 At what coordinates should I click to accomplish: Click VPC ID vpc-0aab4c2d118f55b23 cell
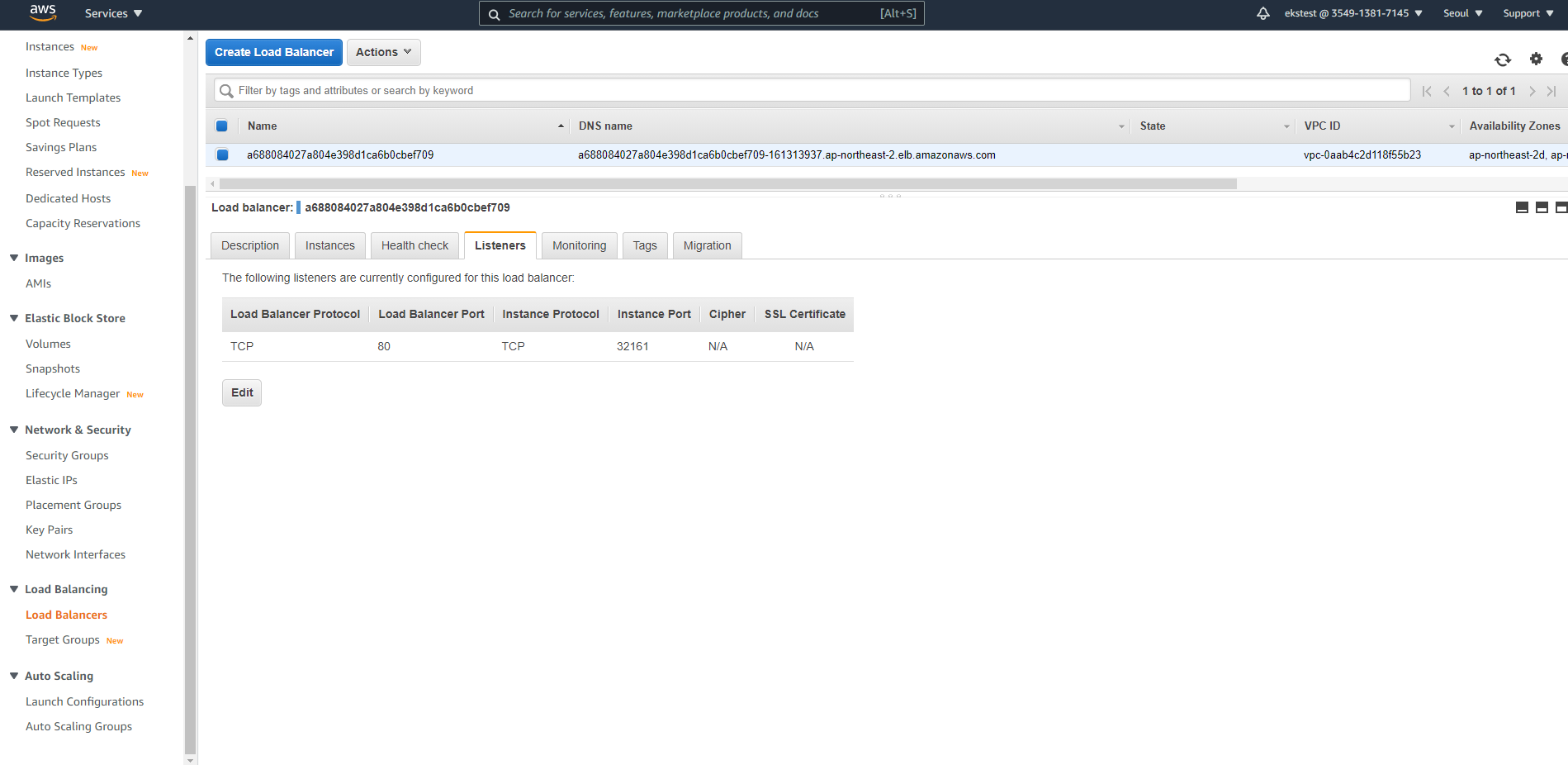[1362, 154]
